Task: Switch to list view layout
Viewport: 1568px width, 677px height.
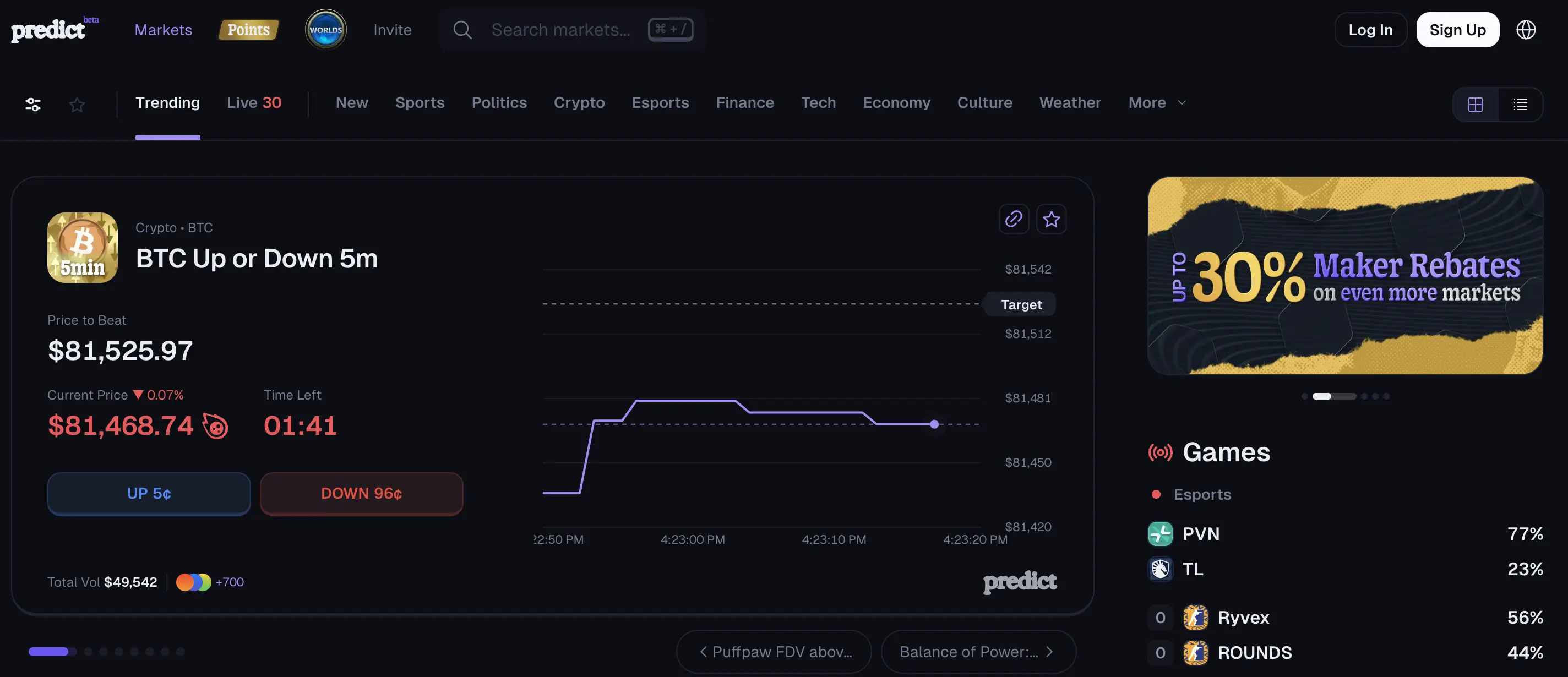Action: [x=1520, y=105]
